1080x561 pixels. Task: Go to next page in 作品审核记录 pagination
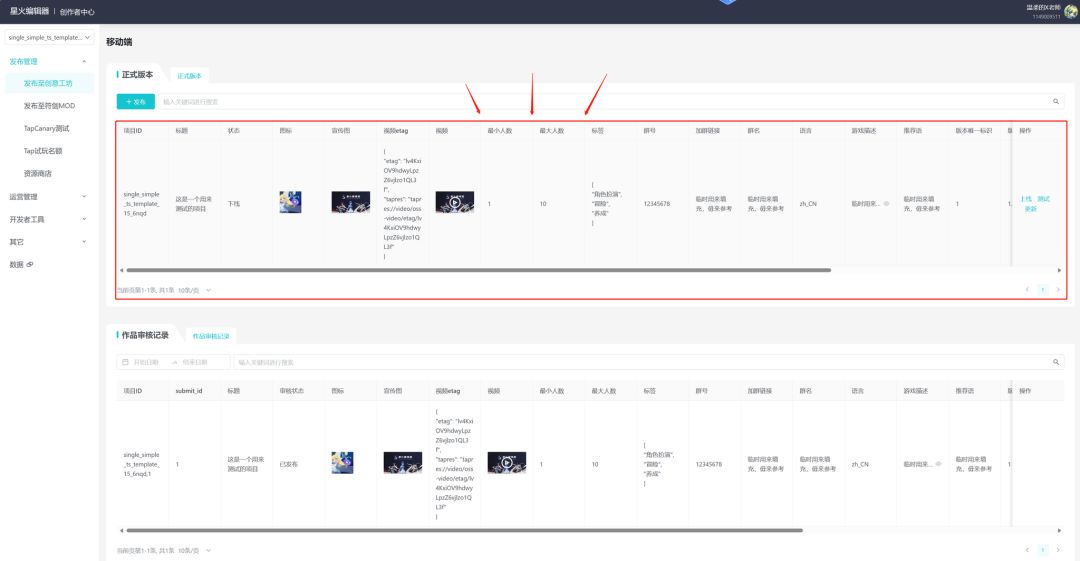coord(1058,550)
